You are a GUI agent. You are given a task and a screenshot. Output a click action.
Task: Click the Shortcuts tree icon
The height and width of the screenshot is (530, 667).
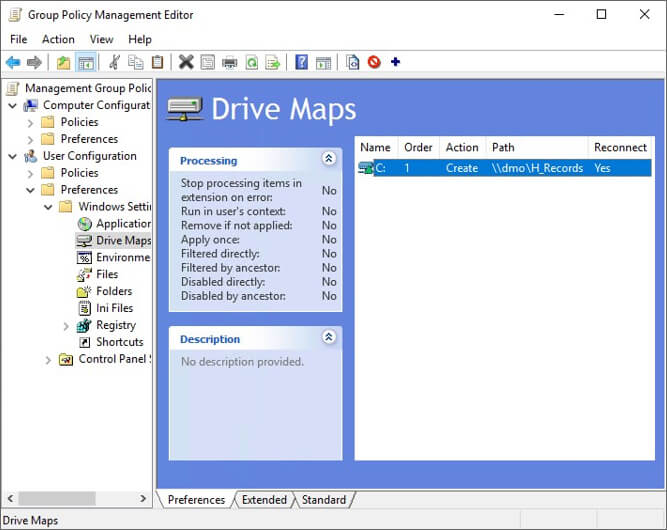85,342
